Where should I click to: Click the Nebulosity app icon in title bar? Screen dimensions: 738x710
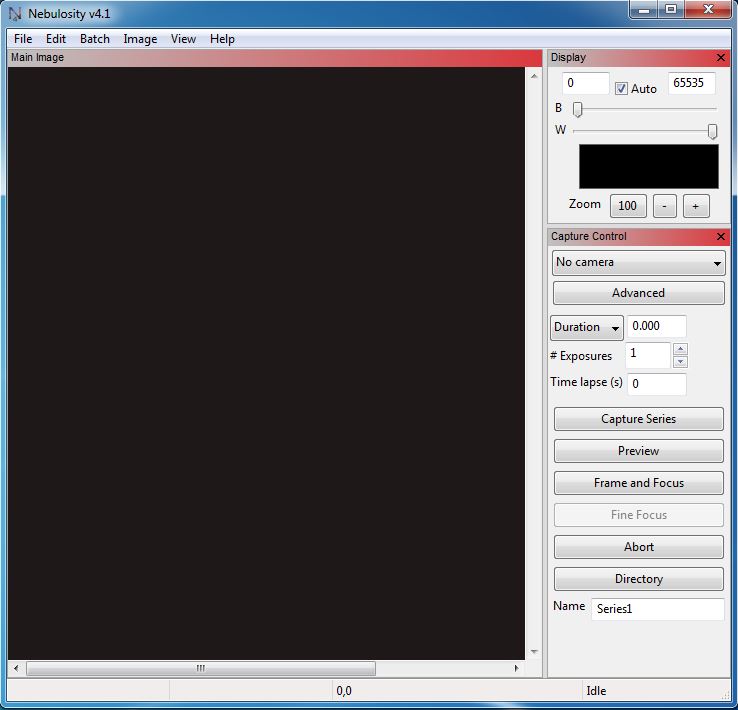coord(16,14)
